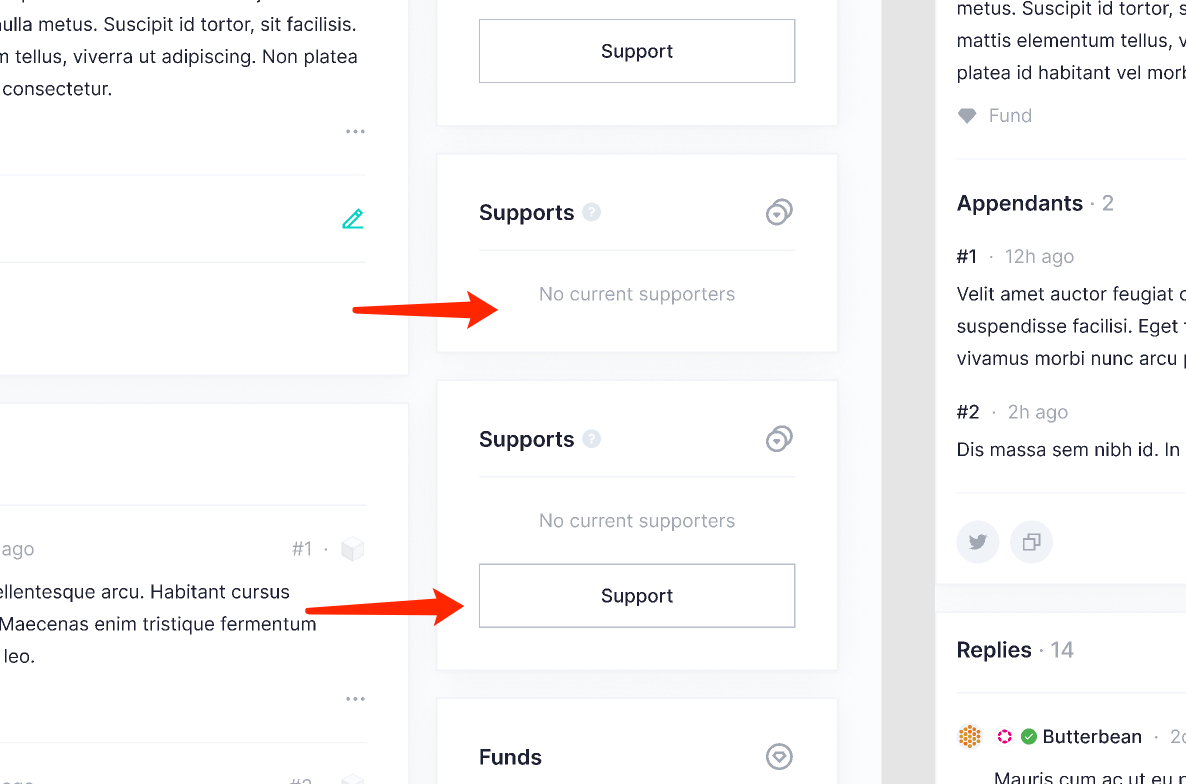Click the top Support button

[x=636, y=51]
